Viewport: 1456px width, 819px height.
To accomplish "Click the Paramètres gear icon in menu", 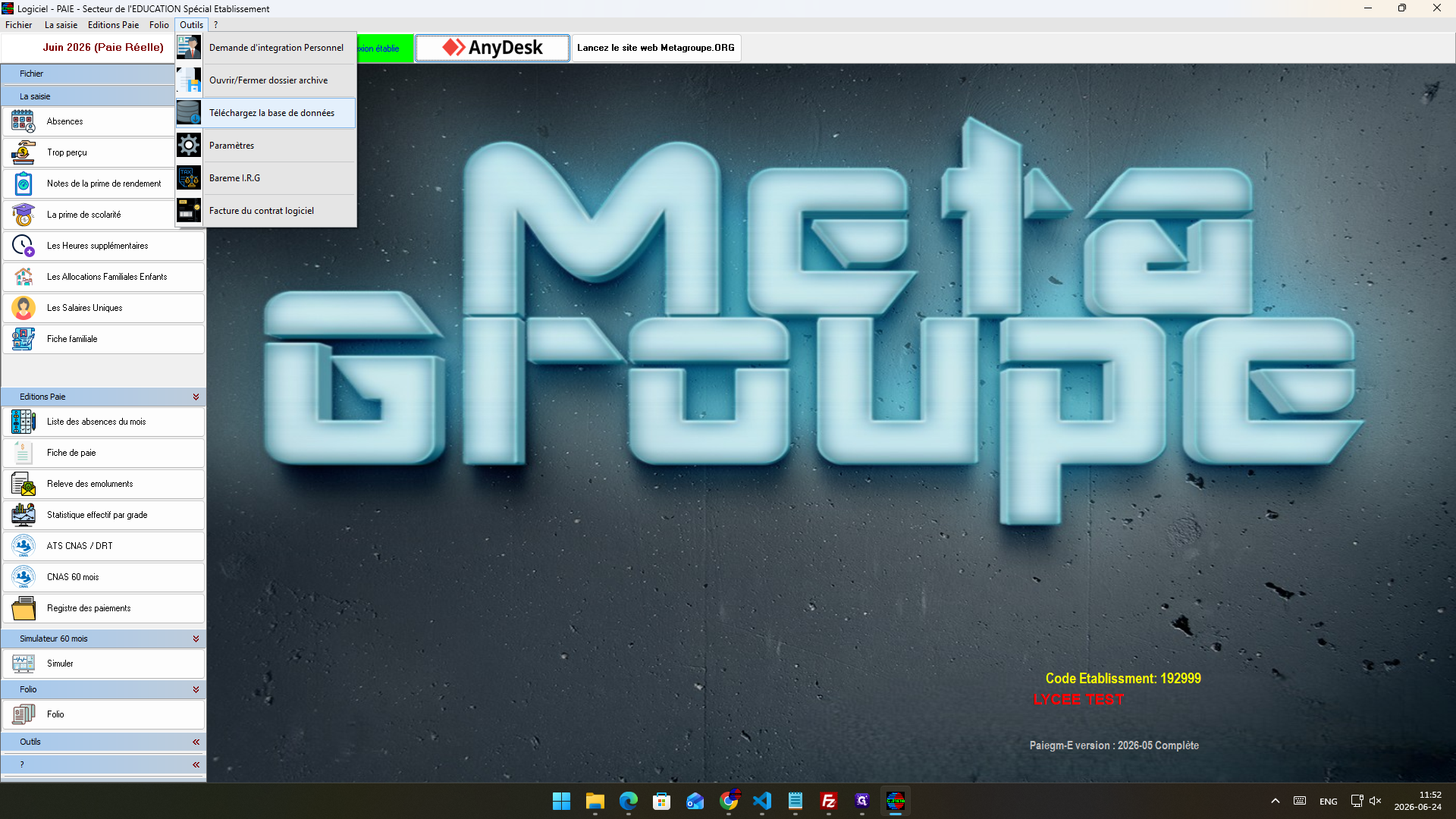I will tap(189, 146).
